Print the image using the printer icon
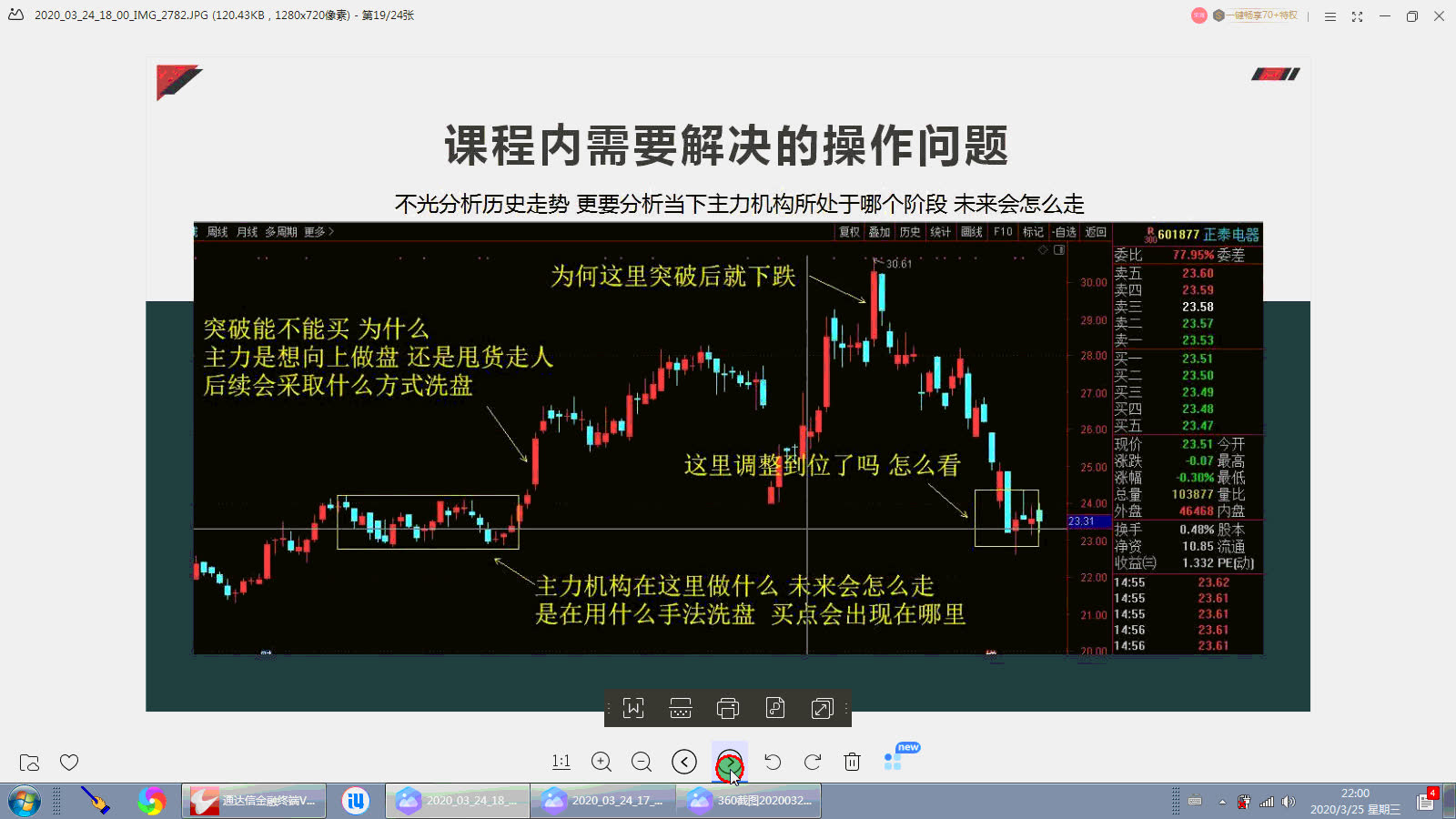Image resolution: width=1456 pixels, height=819 pixels. coord(728,708)
